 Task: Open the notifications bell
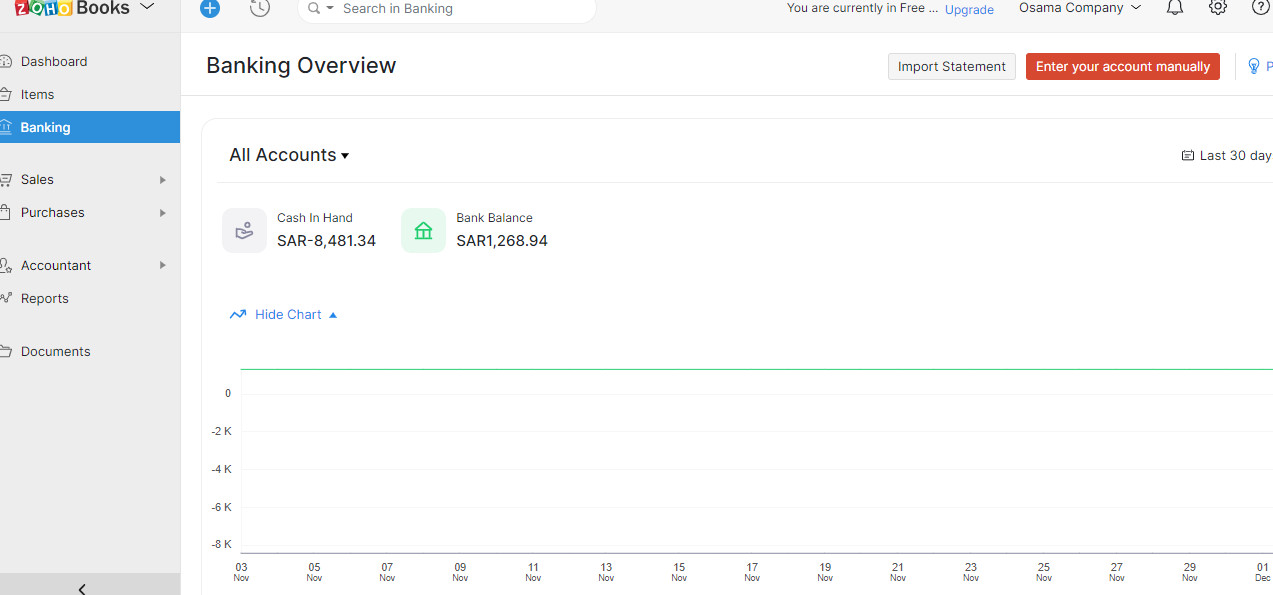click(x=1175, y=8)
